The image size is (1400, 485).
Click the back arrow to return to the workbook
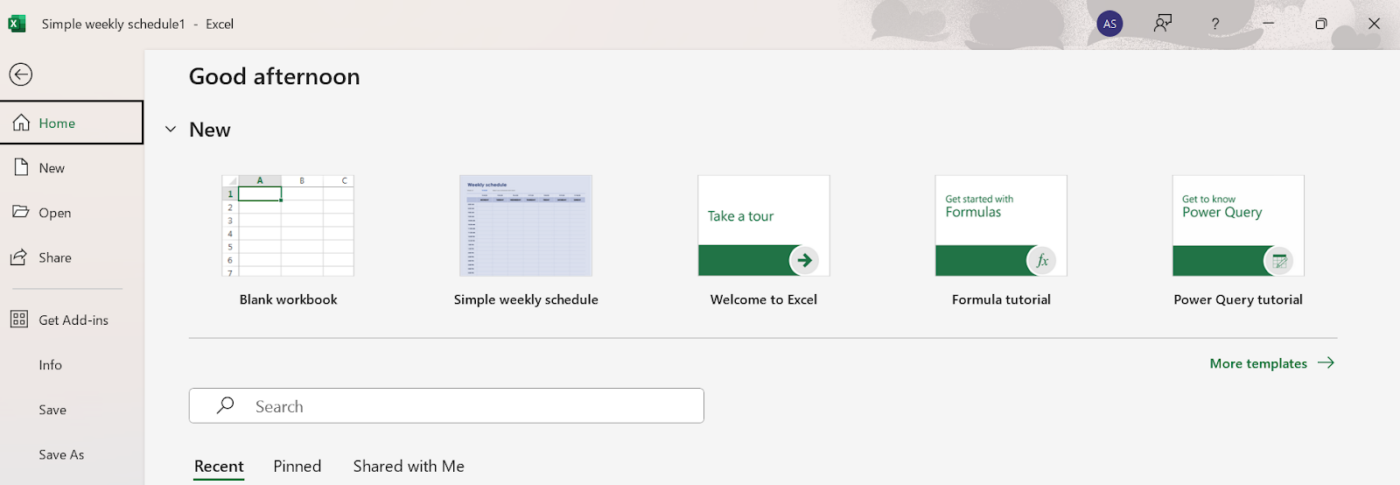[20, 74]
